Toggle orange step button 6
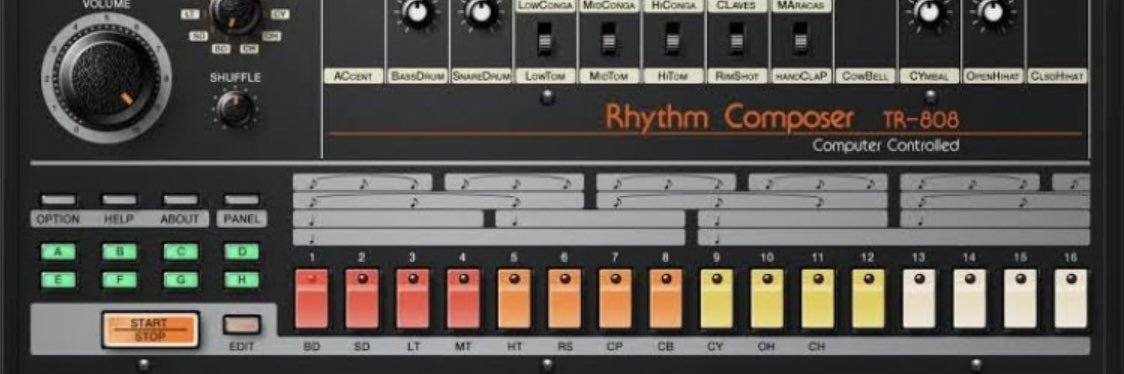1124x374 pixels. point(565,299)
